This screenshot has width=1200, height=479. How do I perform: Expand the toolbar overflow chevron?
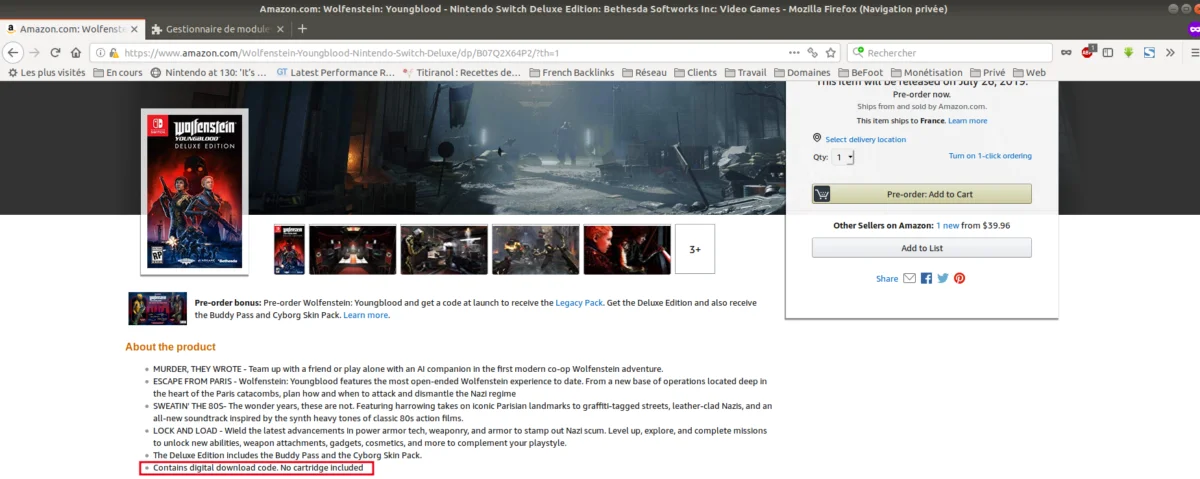click(1171, 52)
